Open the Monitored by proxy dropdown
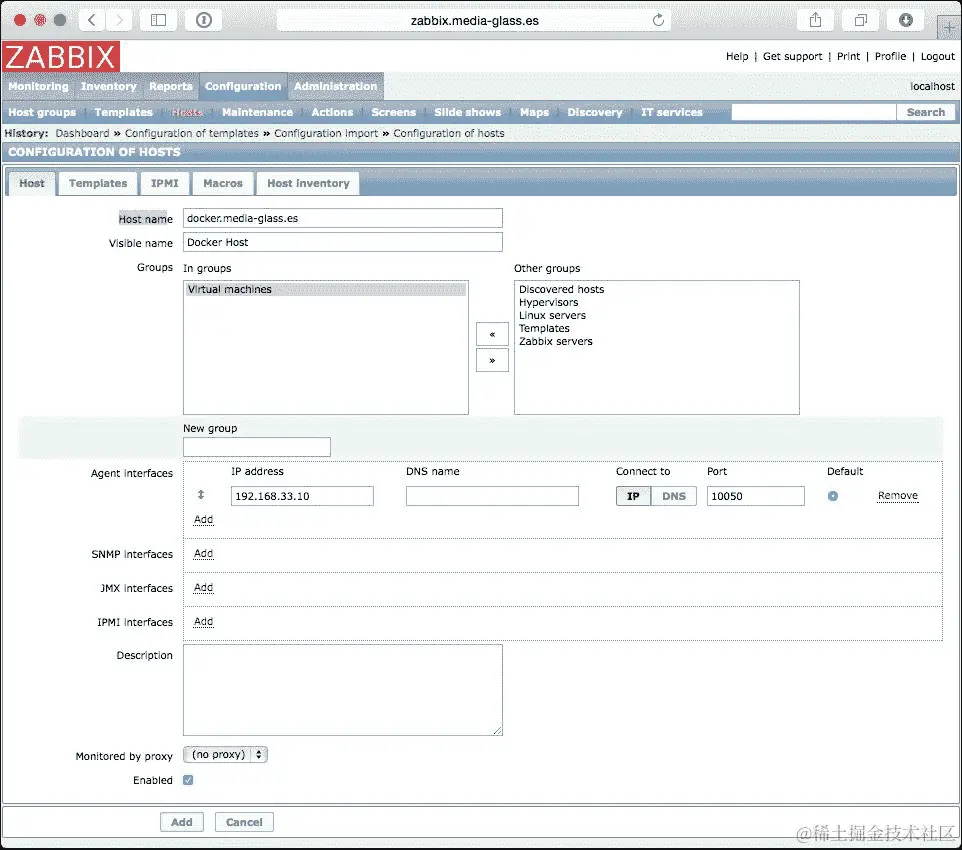Screen dimensions: 962x850 pos(225,754)
